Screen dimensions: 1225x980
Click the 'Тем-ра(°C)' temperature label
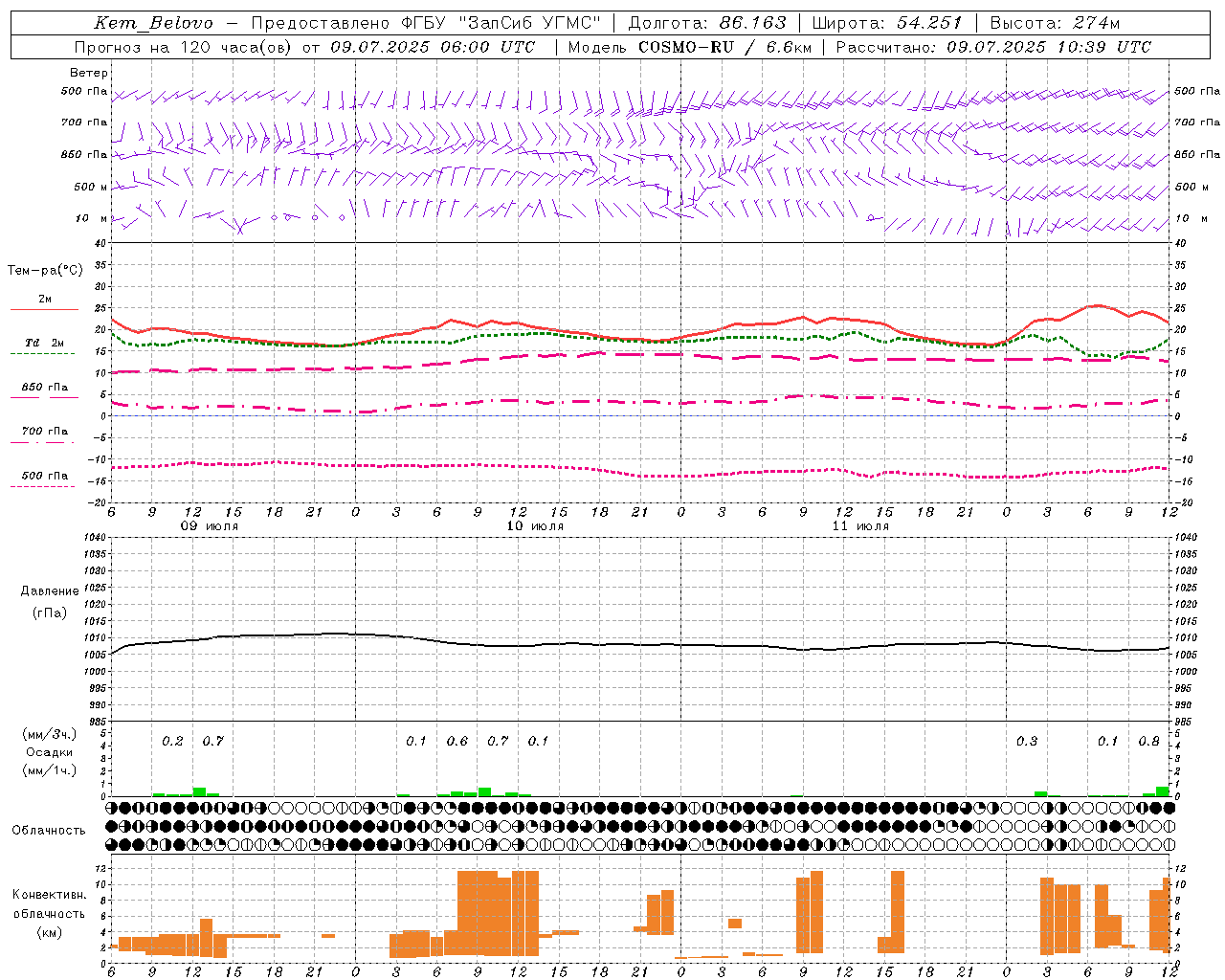tap(45, 271)
